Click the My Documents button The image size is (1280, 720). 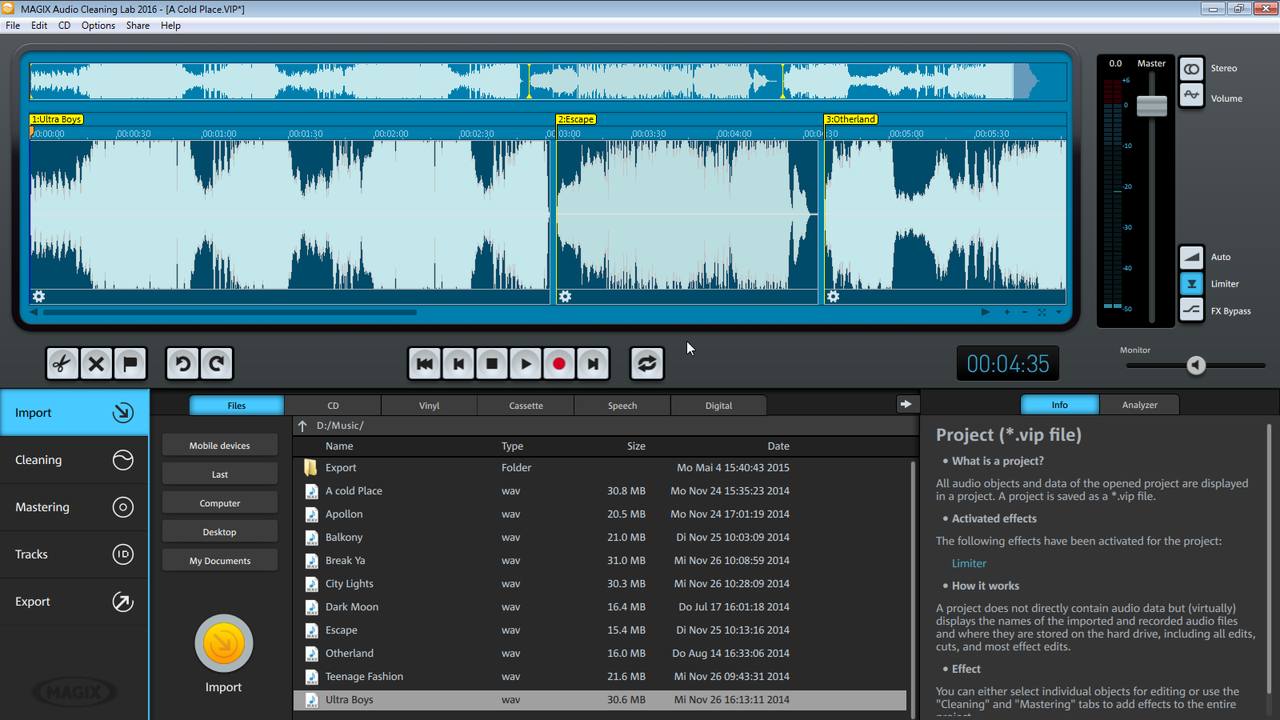click(x=220, y=561)
